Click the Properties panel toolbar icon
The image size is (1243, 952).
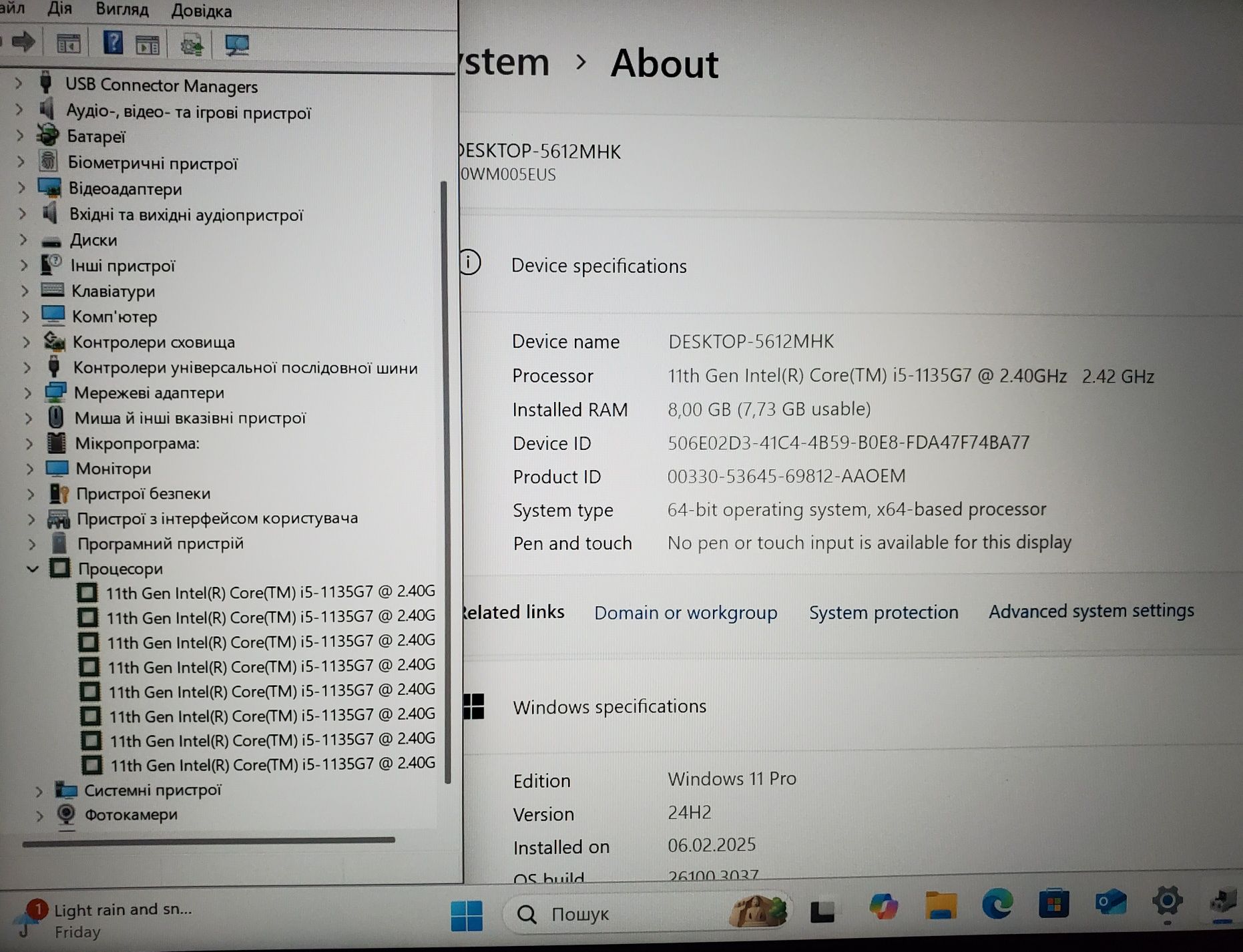pos(148,45)
